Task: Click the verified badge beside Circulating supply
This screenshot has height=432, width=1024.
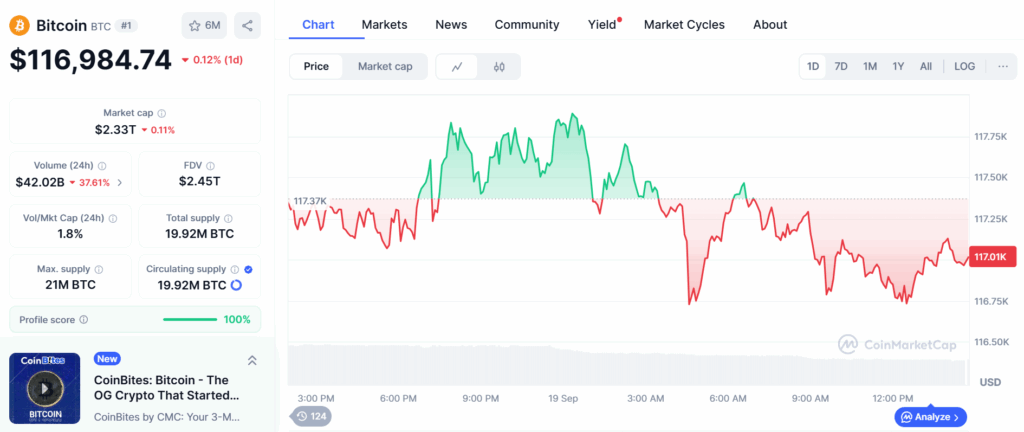Action: point(249,269)
